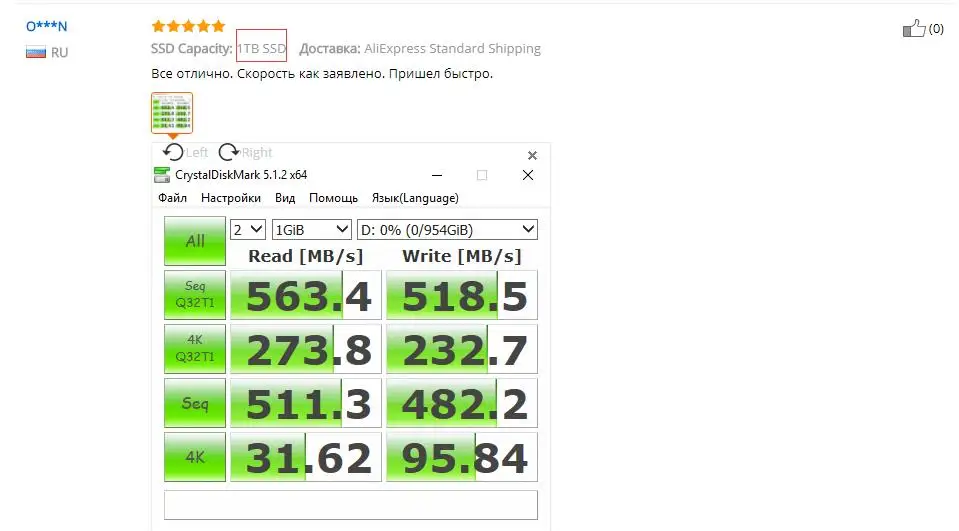
Task: Click the Write [MB/s] column header
Action: pos(462,256)
